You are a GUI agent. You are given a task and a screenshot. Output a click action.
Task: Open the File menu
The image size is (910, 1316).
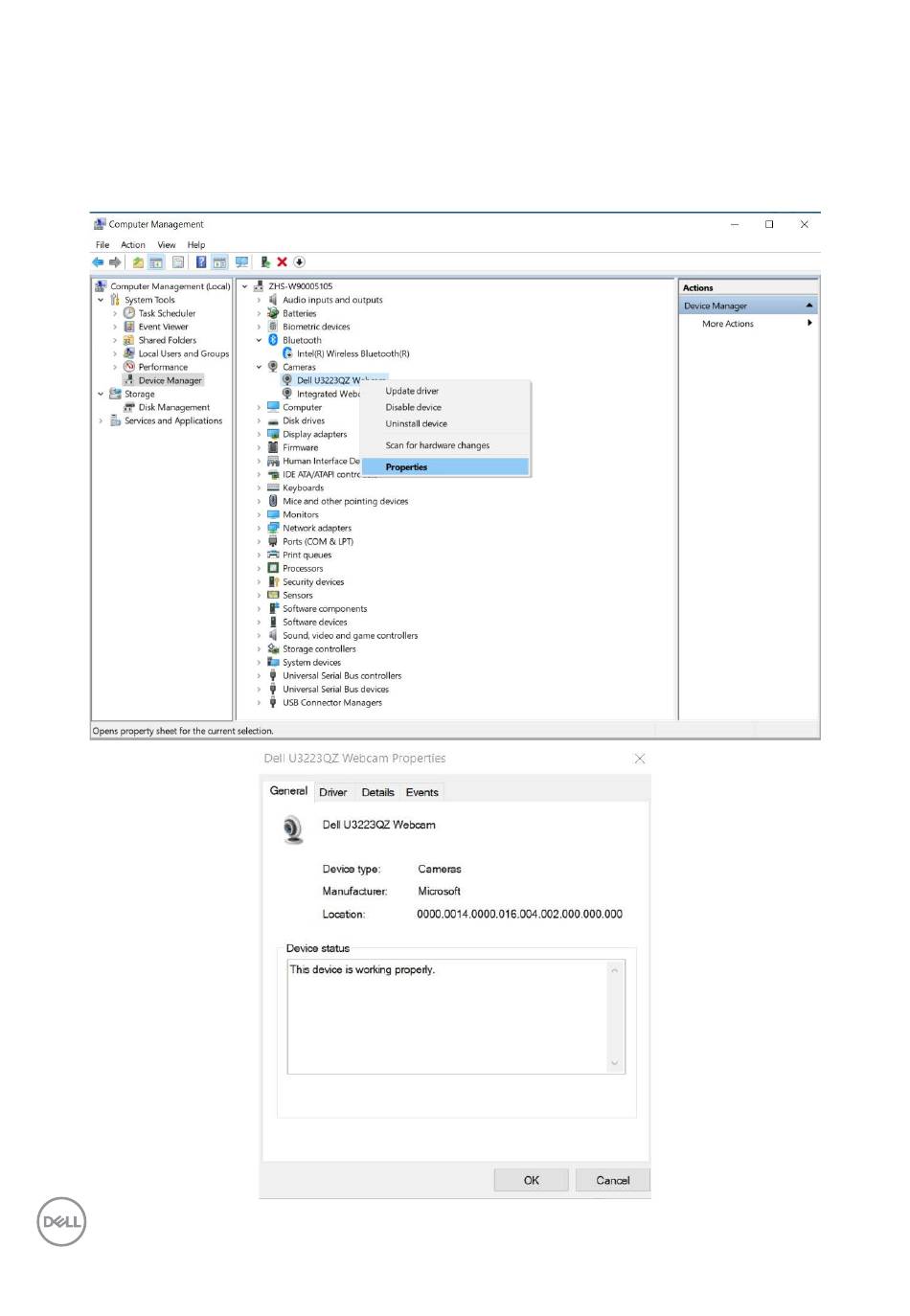(x=102, y=244)
